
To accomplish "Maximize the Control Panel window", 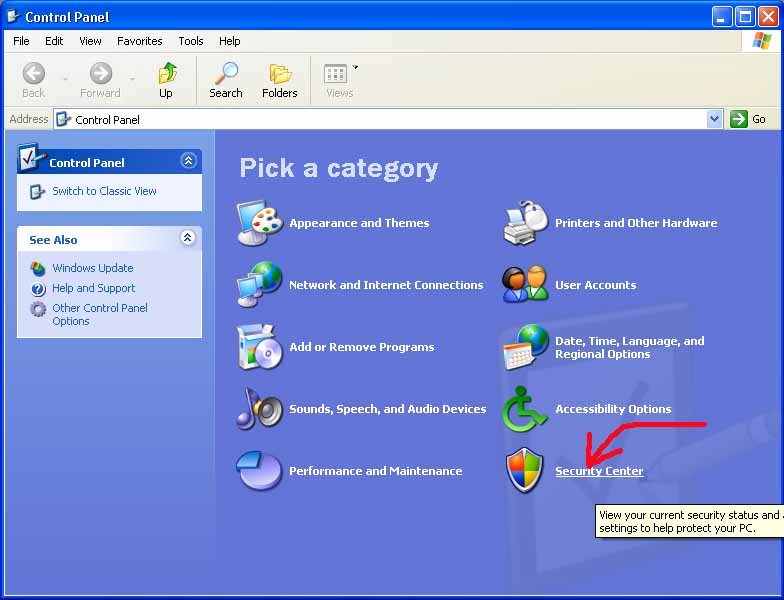I will (745, 17).
